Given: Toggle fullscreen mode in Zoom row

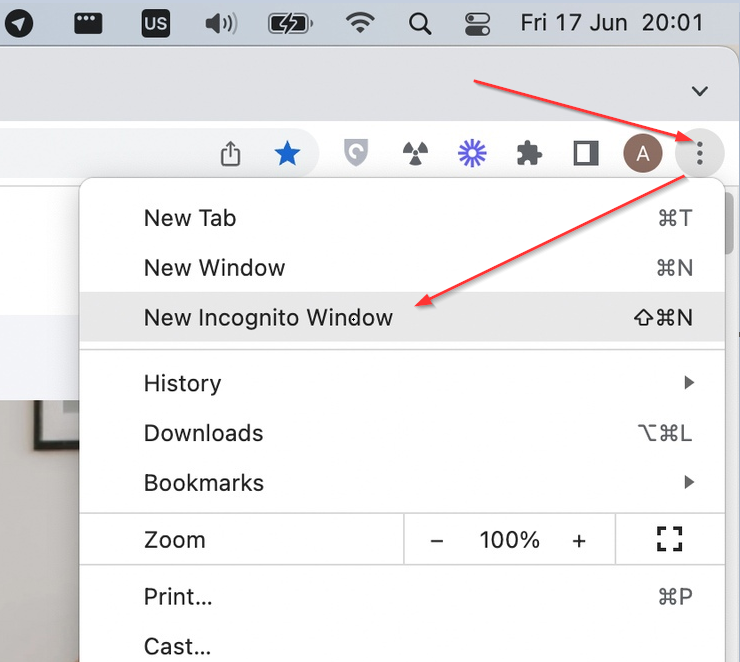Looking at the screenshot, I should click(x=669, y=540).
